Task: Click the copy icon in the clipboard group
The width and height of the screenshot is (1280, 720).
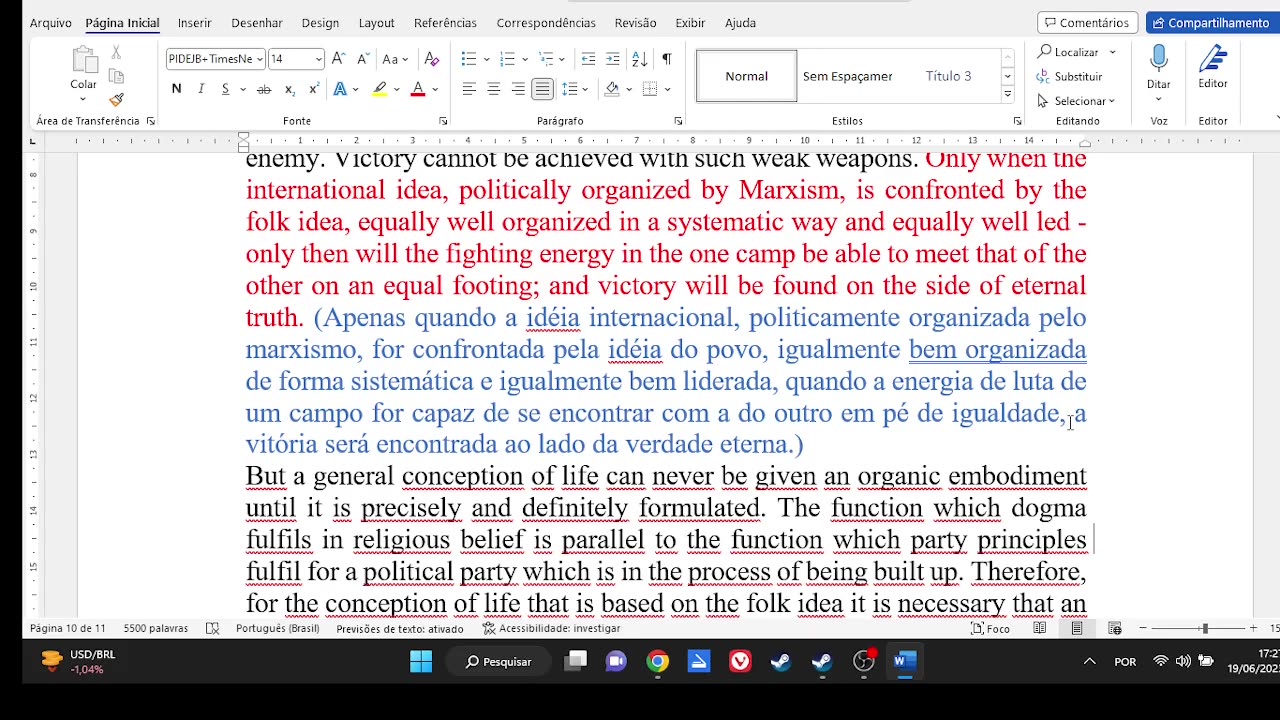Action: click(116, 76)
